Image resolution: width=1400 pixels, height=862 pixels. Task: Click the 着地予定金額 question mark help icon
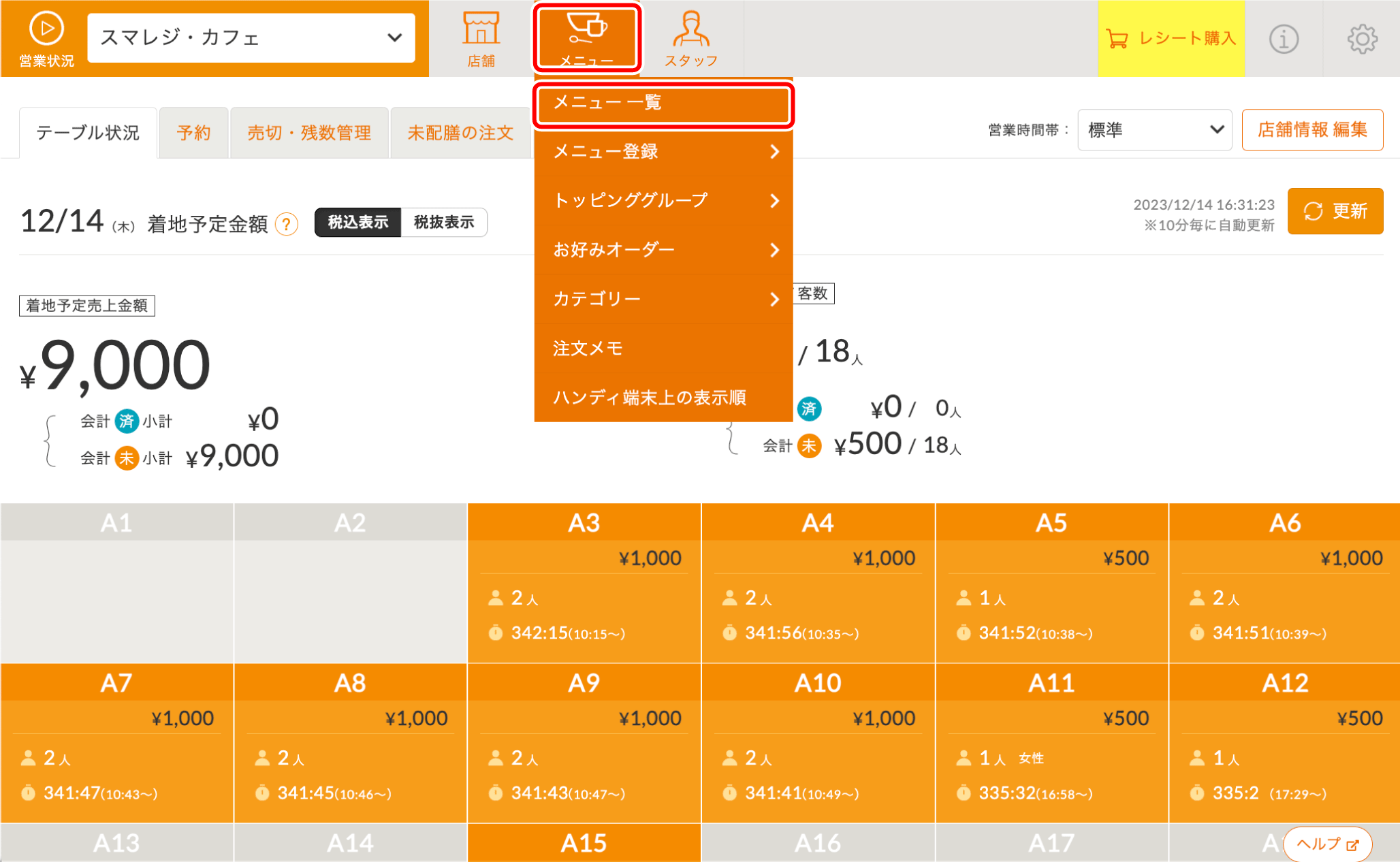(x=287, y=224)
